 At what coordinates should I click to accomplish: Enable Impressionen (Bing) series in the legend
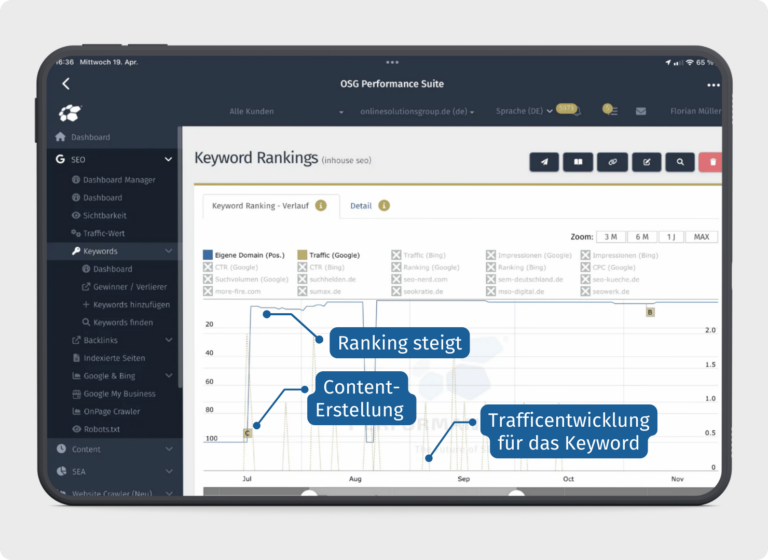[x=620, y=255]
